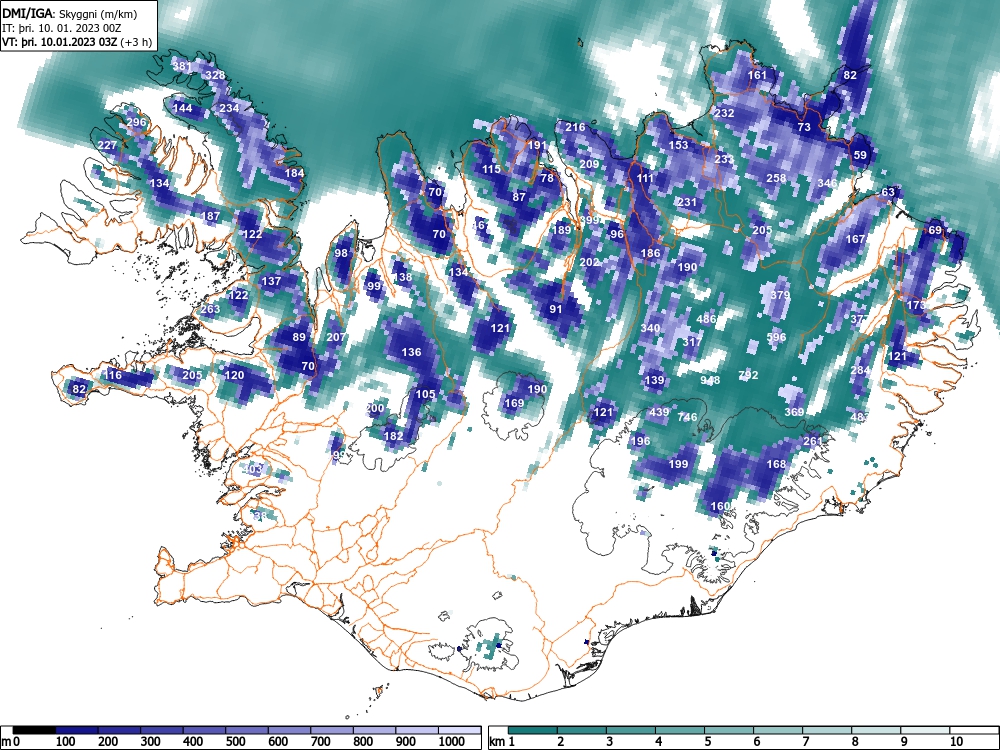Click the lightest lavender swatch by legend label 1000
The height and width of the screenshot is (750, 1000).
[x=459, y=730]
